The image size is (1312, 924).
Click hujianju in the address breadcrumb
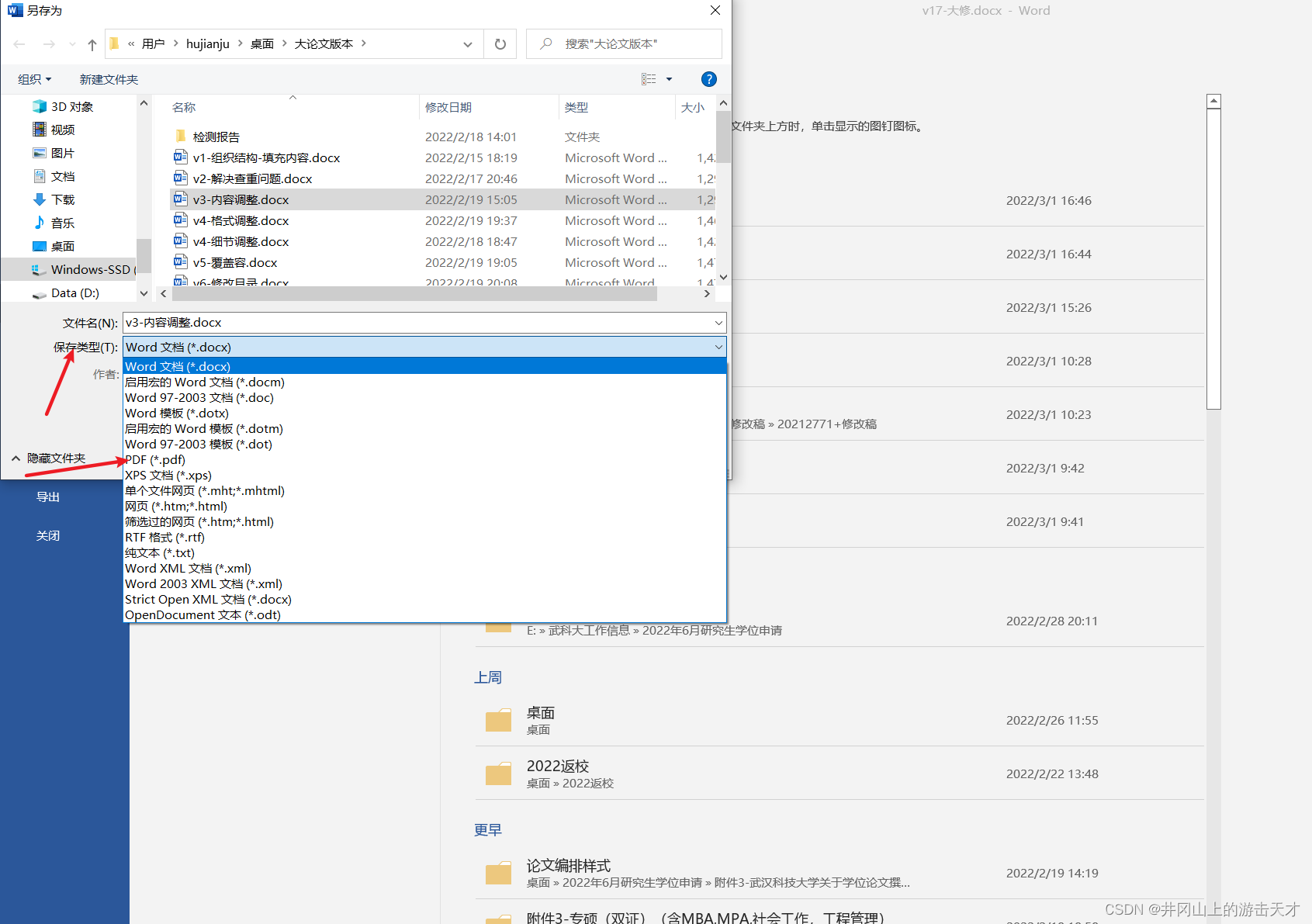click(x=208, y=43)
